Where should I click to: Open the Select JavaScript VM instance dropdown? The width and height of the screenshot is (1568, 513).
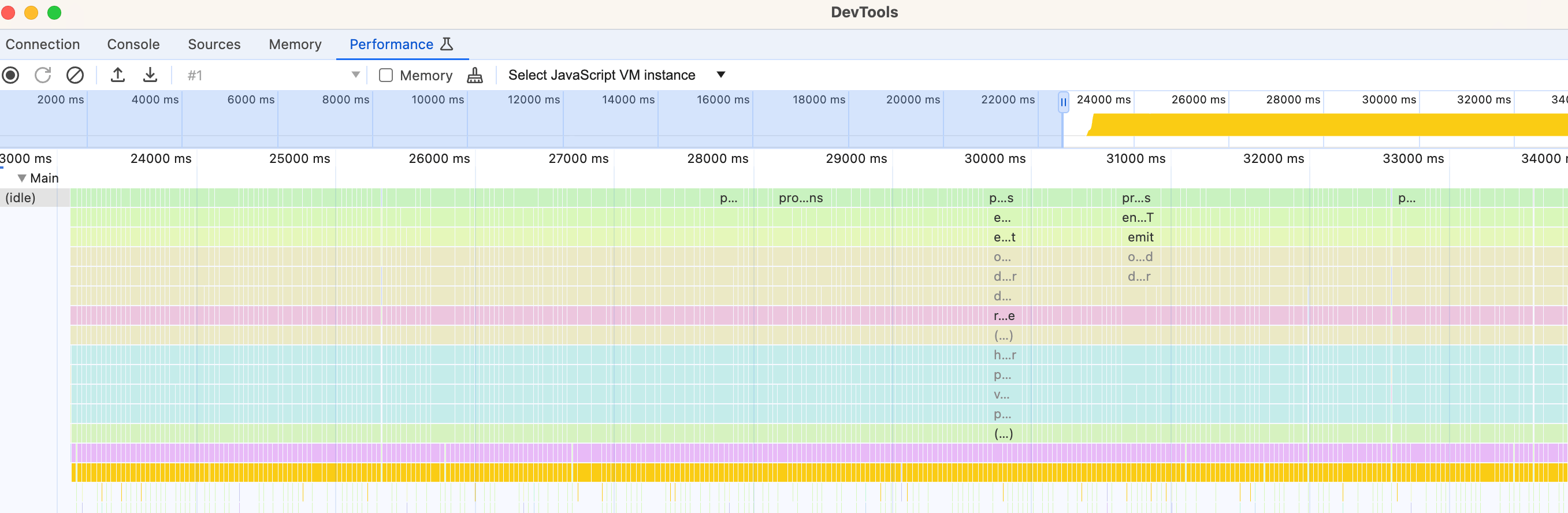coord(616,75)
